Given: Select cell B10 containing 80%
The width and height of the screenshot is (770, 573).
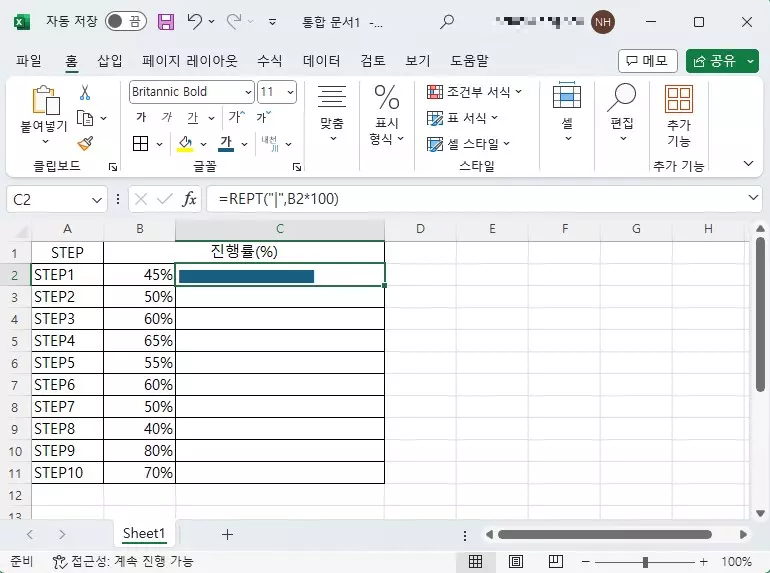Looking at the screenshot, I should pyautogui.click(x=139, y=450).
